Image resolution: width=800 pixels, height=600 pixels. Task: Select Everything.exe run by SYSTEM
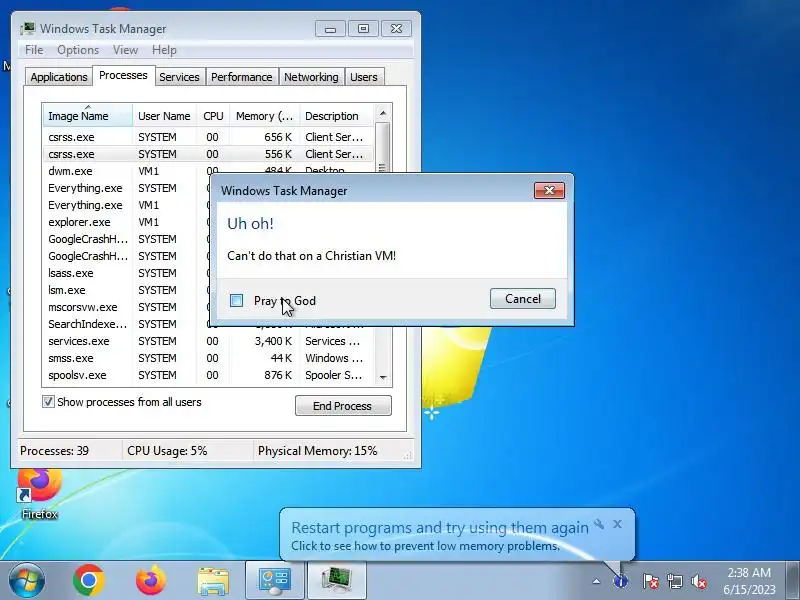click(127, 188)
